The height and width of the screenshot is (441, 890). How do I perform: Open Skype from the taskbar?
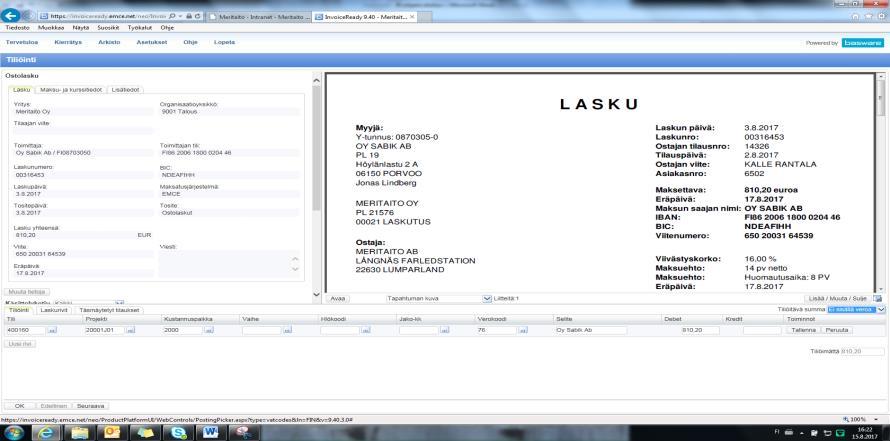(178, 433)
